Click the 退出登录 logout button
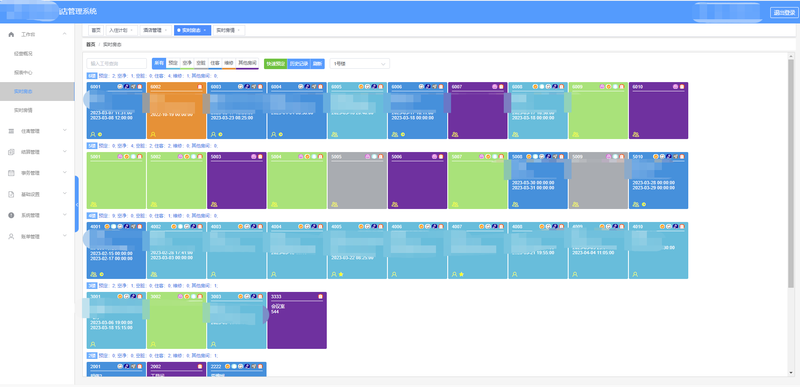This screenshot has width=800, height=387. point(783,12)
